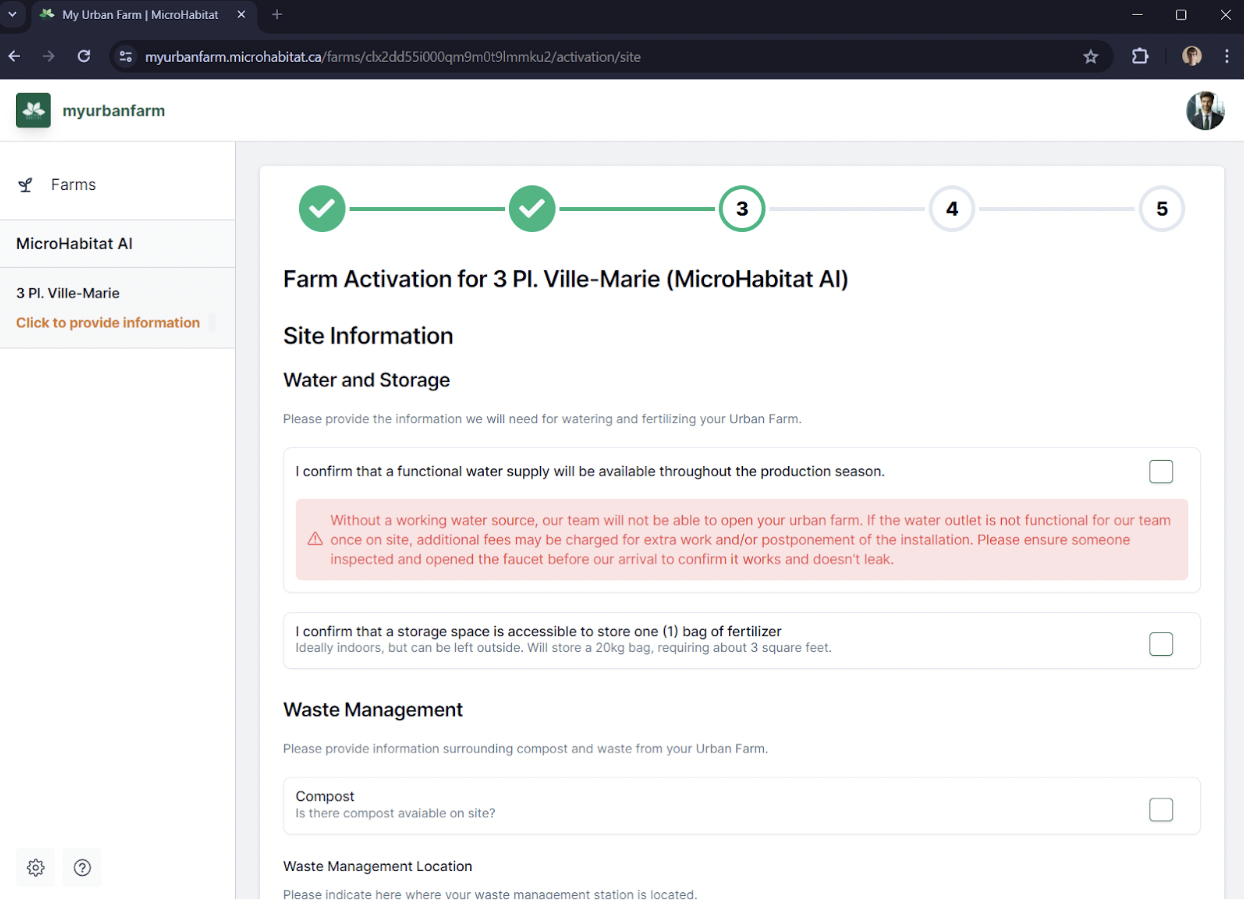
Task: Reload the page
Action: coord(84,57)
